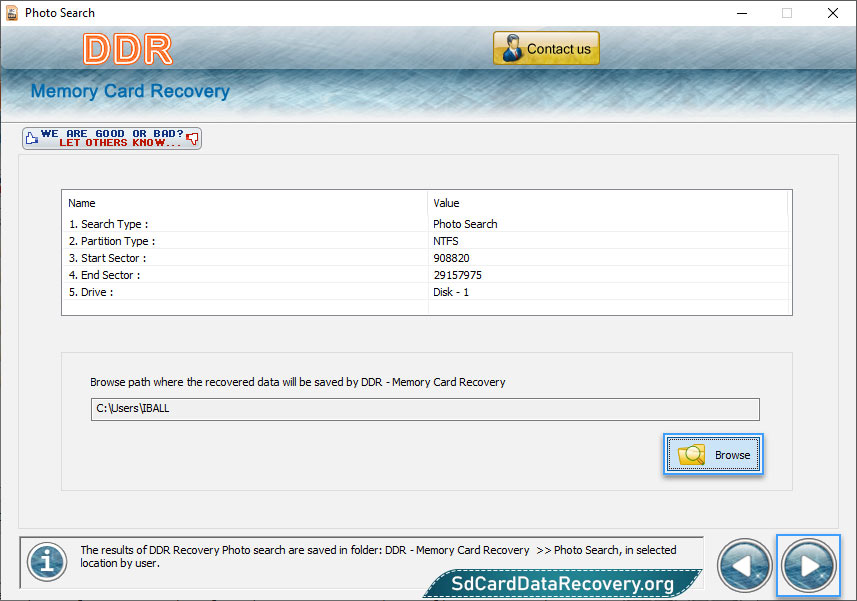Click the thumbs-down icon in feedback banner
This screenshot has width=857, height=601.
point(192,138)
